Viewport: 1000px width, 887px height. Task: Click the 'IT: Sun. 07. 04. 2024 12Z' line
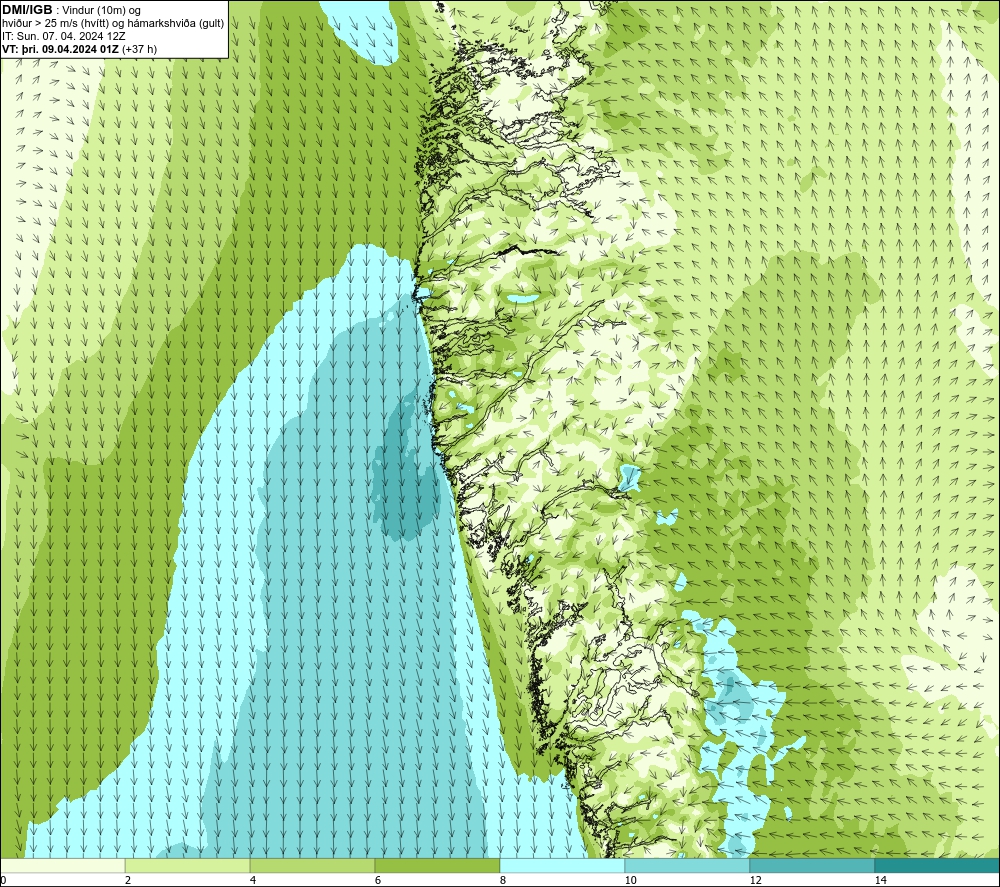click(x=63, y=36)
